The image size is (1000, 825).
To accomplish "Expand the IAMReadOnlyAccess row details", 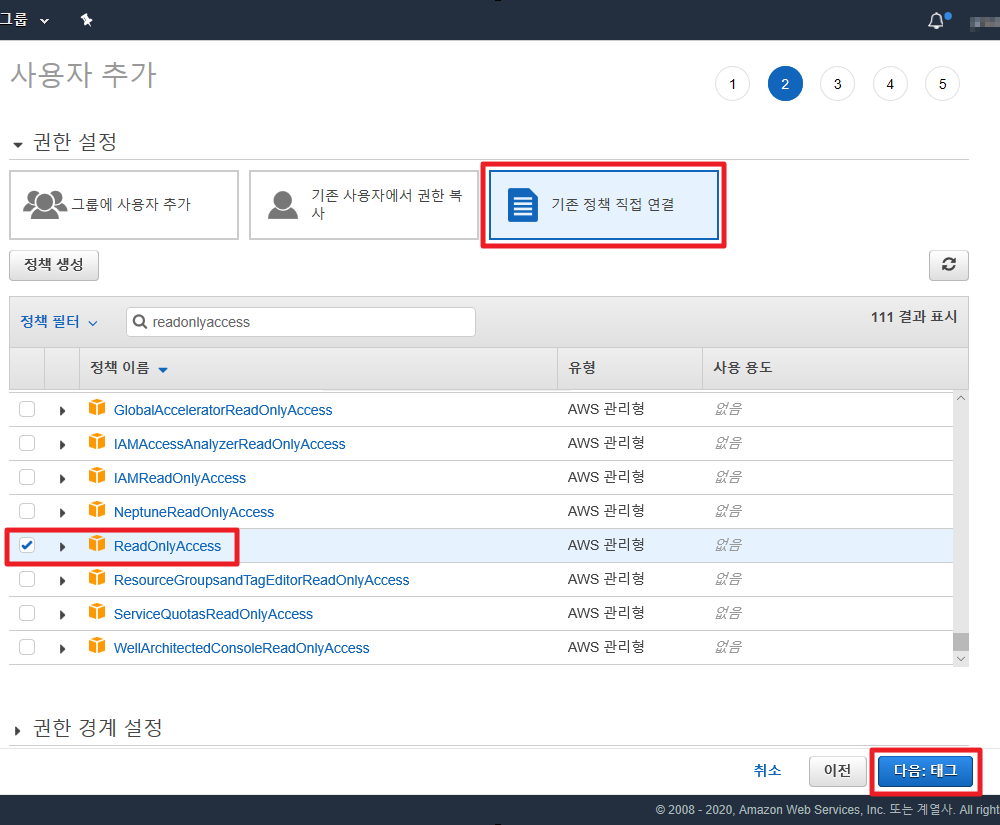I will point(62,479).
